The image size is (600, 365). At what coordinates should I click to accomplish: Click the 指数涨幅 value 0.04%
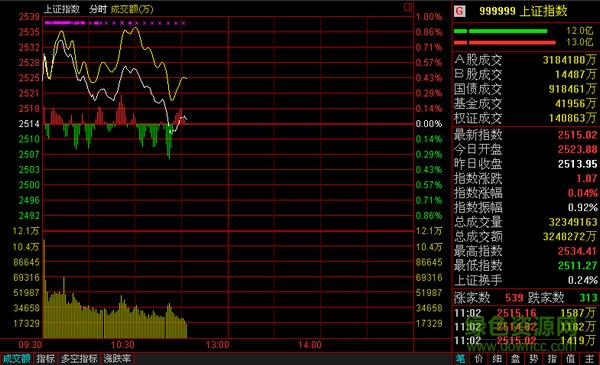pyautogui.click(x=582, y=193)
